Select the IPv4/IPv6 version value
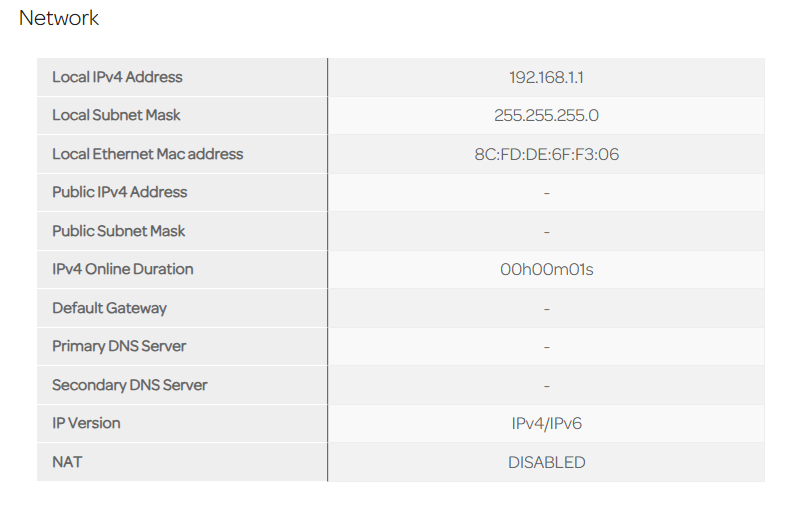The image size is (801, 524). 546,424
